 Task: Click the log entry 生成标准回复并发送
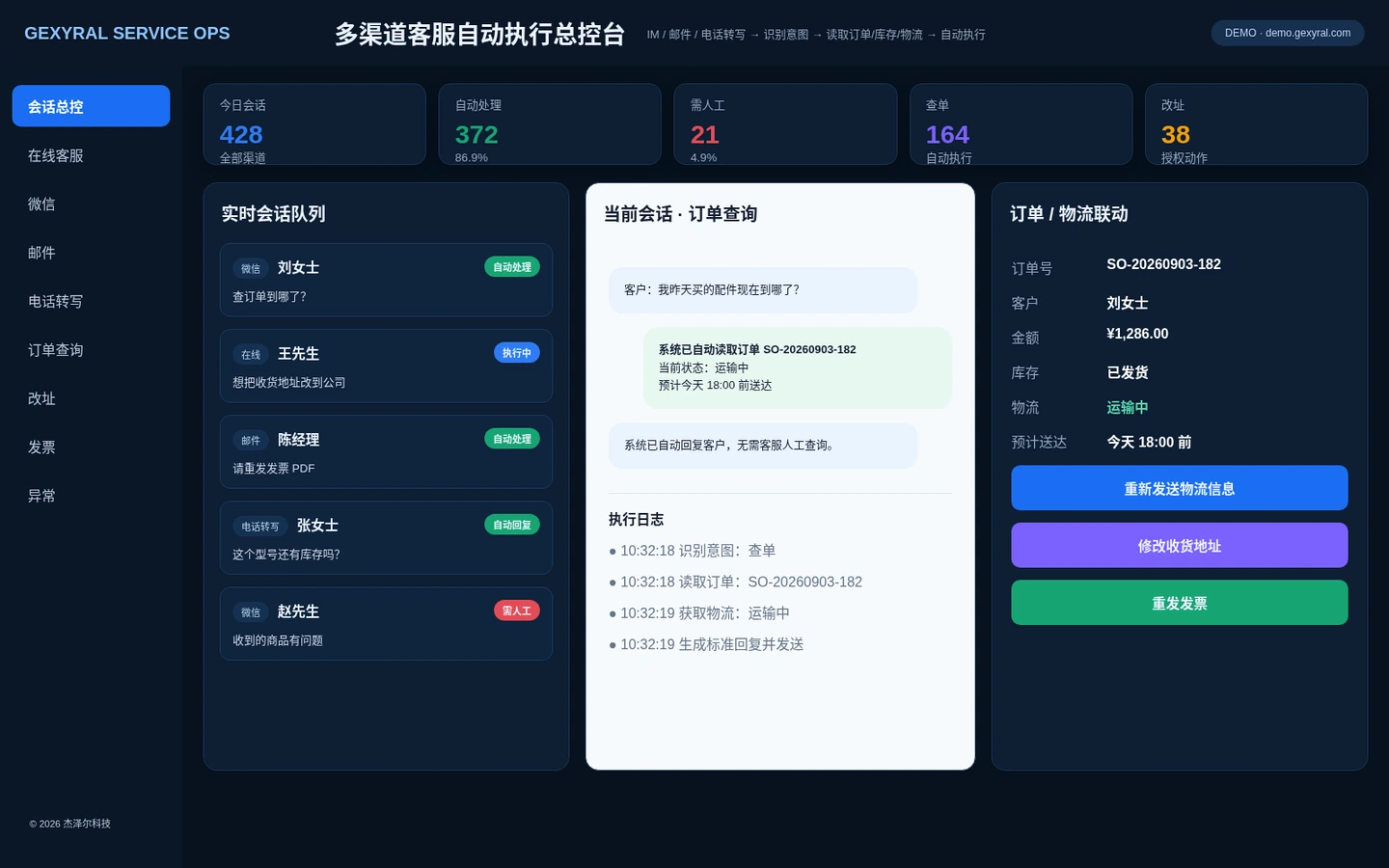tap(707, 644)
